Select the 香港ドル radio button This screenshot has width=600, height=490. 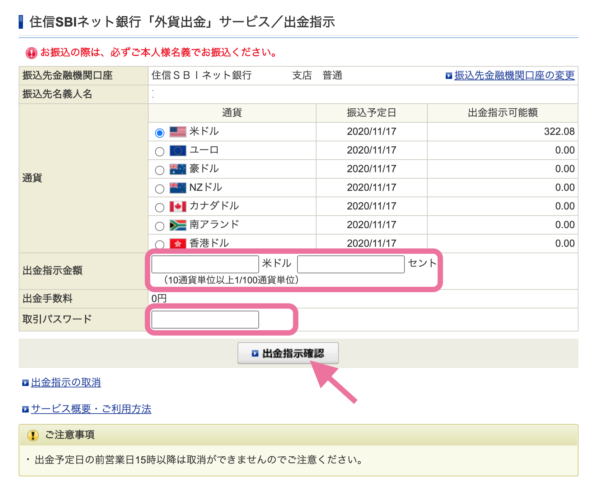[x=160, y=244]
